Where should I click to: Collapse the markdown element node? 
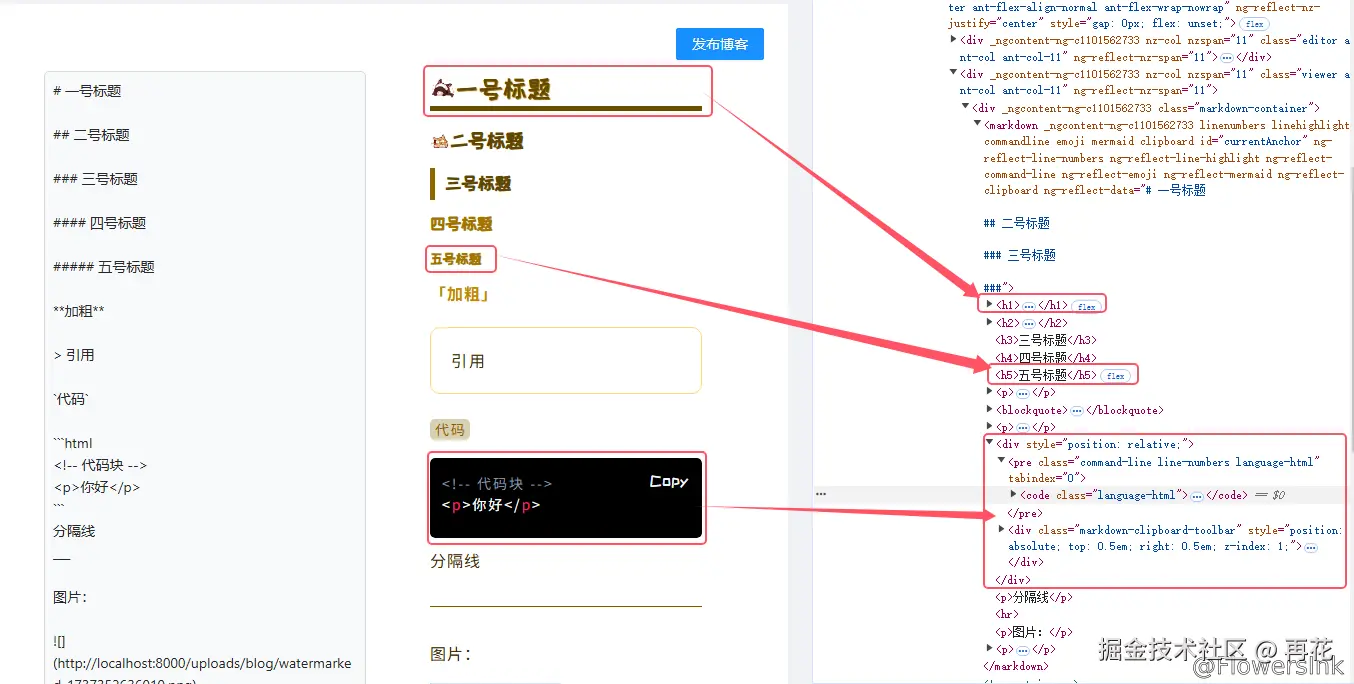click(x=977, y=125)
